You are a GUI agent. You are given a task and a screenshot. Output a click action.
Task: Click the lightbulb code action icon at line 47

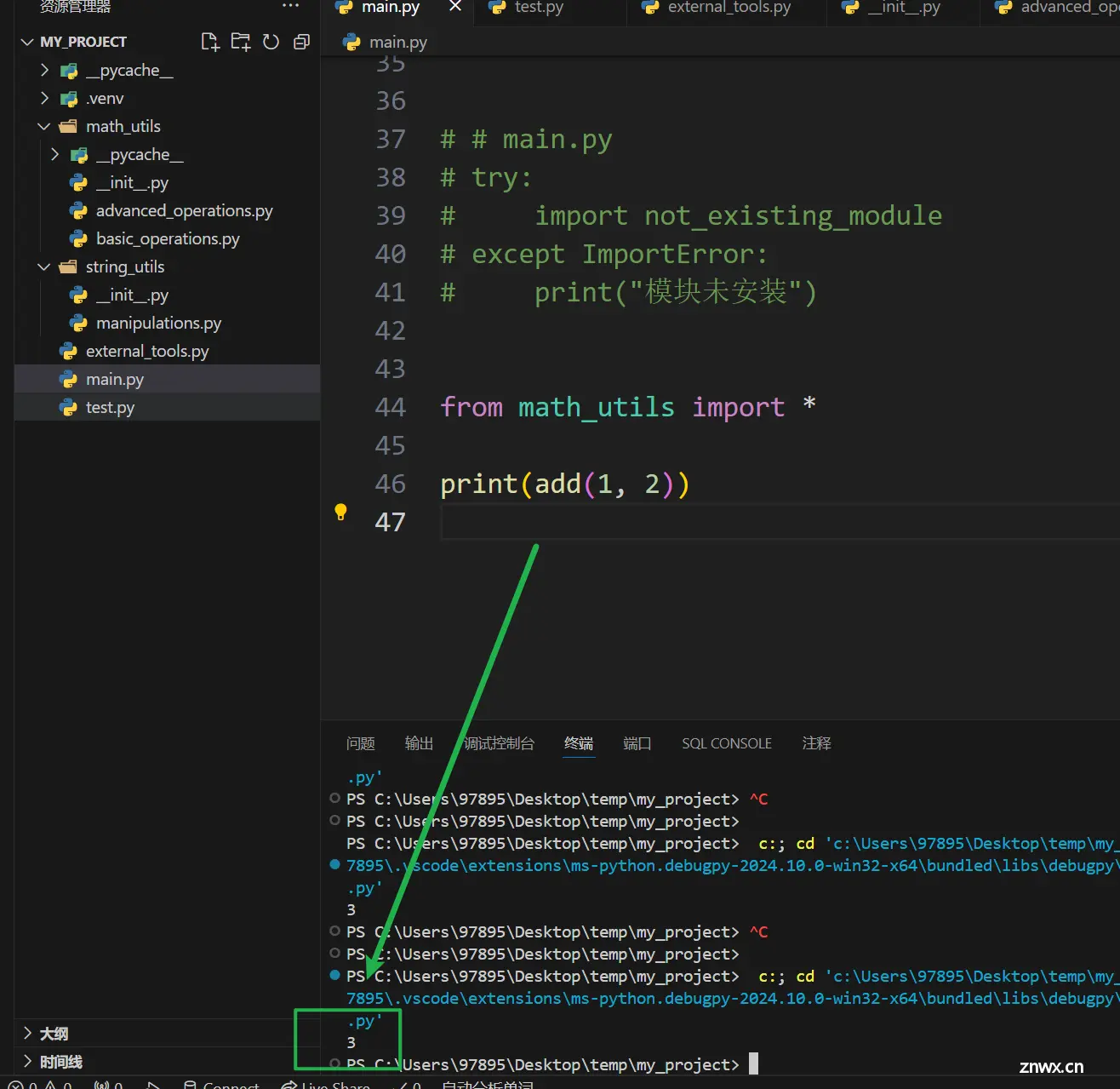(x=340, y=512)
